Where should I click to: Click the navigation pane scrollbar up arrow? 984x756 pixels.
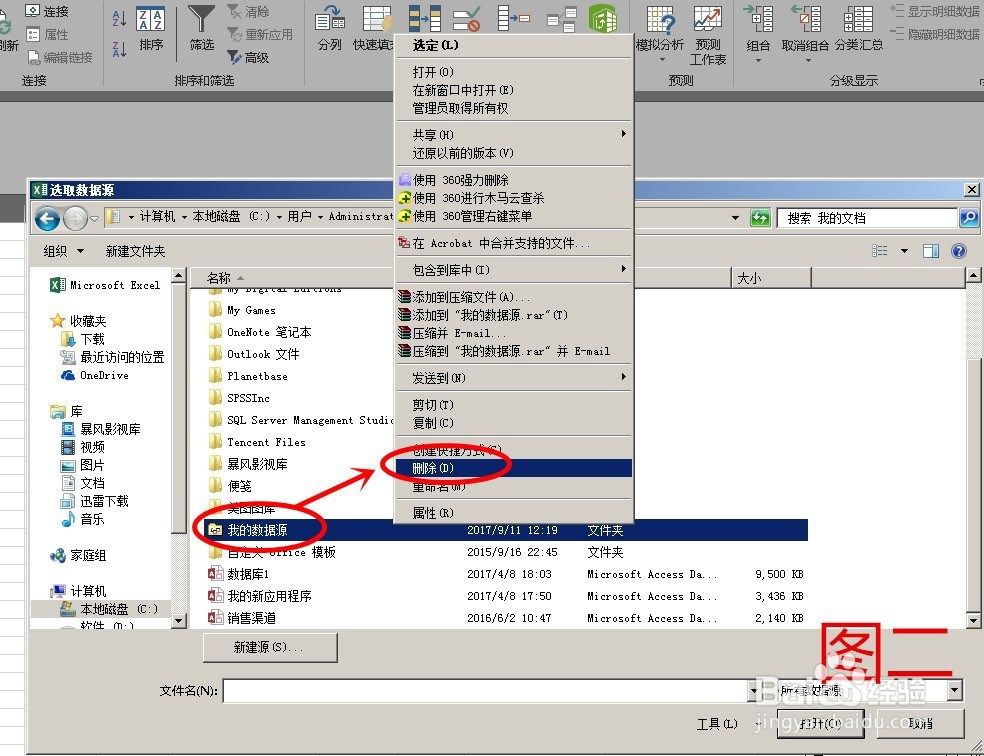178,275
